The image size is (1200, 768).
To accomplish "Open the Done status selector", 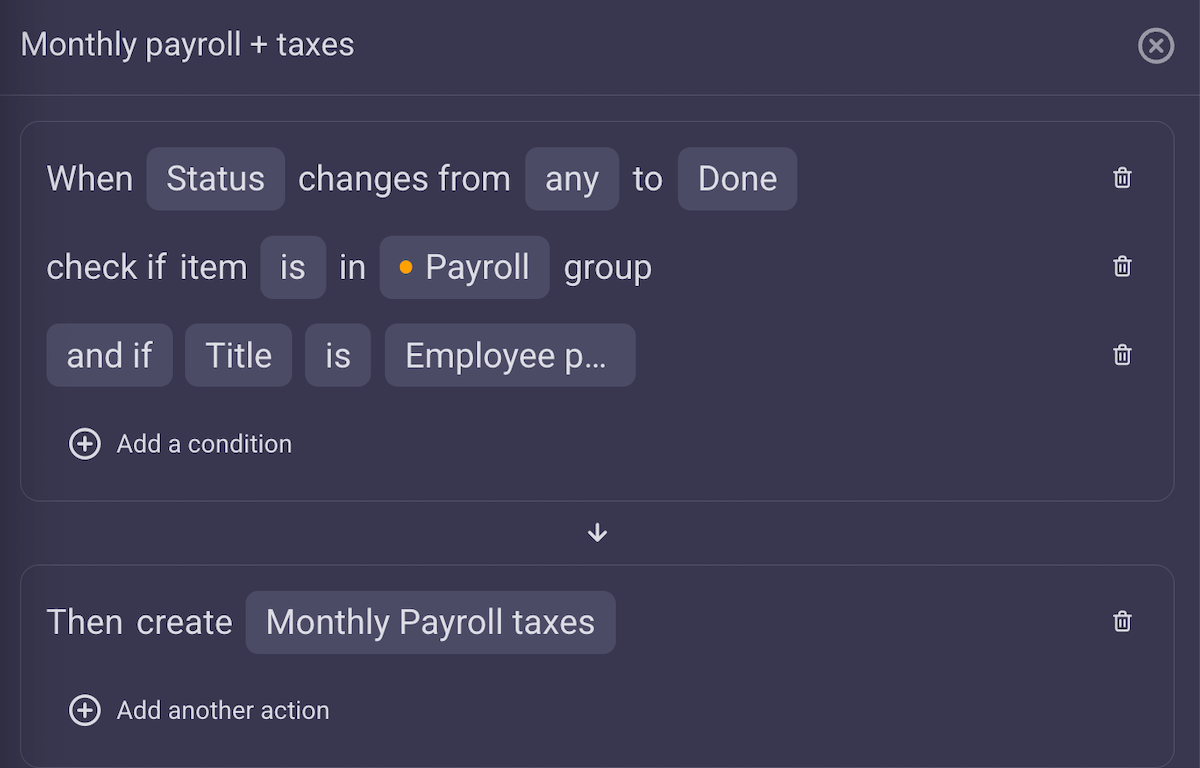I will 737,178.
